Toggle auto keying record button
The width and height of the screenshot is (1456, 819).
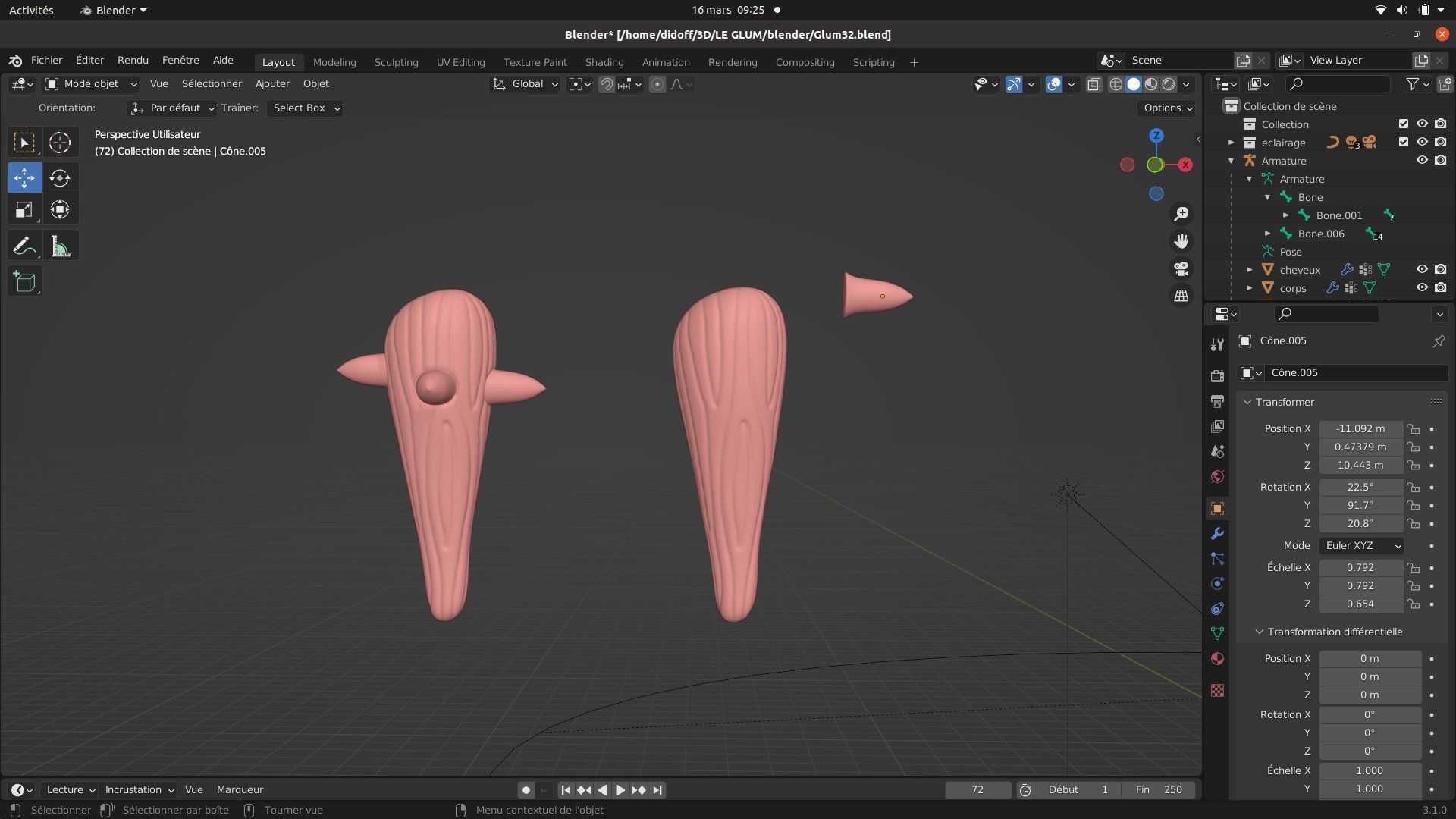tap(526, 790)
